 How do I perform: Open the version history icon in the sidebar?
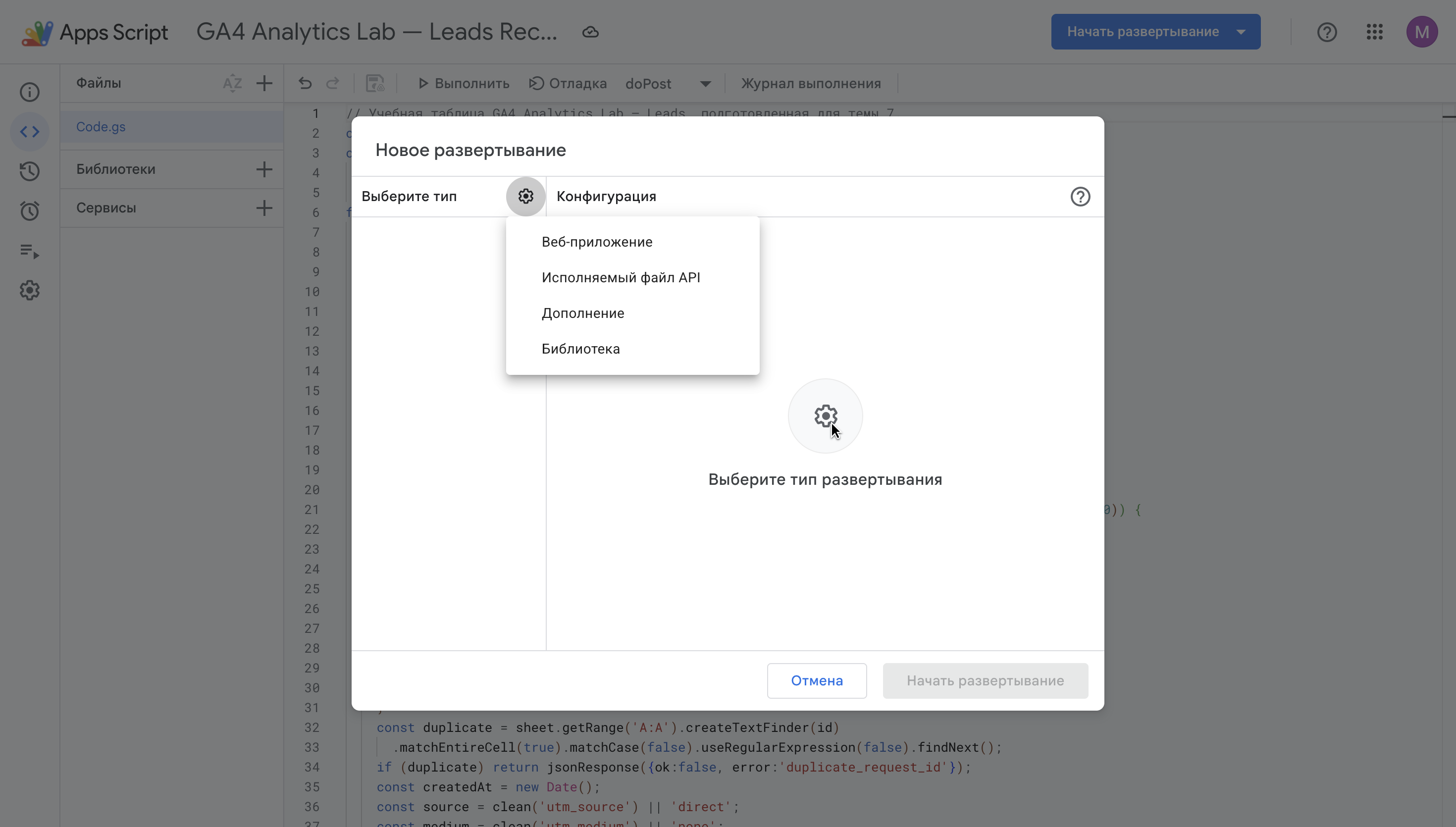pyautogui.click(x=30, y=171)
